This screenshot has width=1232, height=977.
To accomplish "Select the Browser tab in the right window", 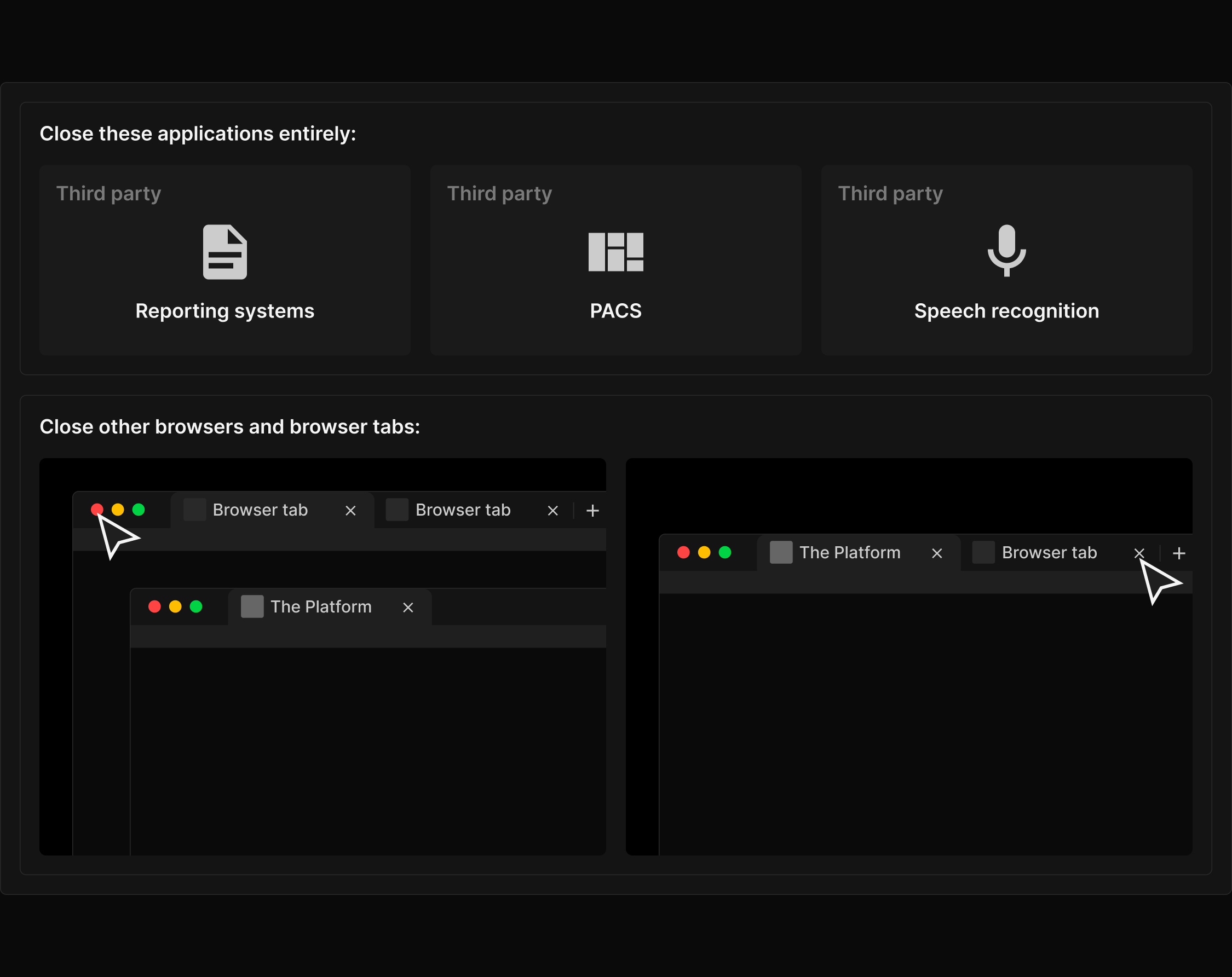I will coord(1060,553).
